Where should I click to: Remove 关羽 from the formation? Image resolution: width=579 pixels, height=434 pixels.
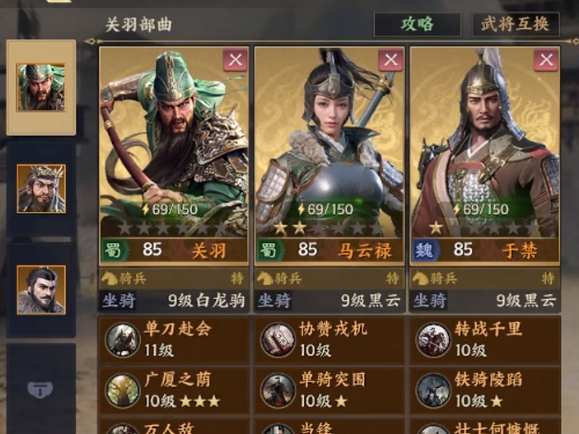pos(235,60)
